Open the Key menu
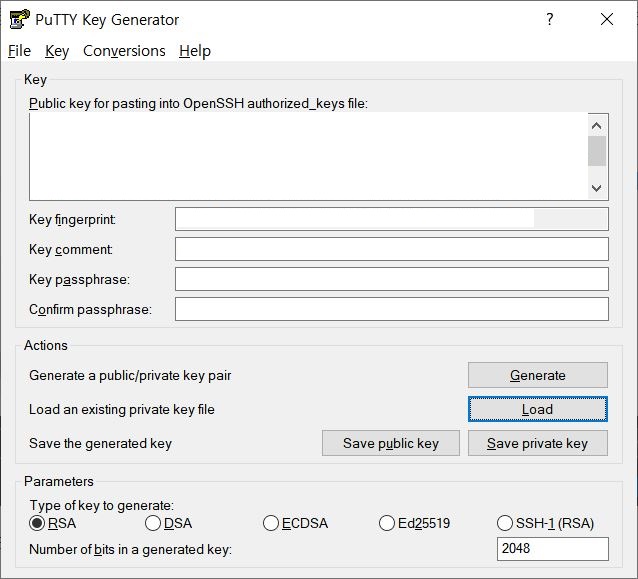Viewport: 638px width, 579px height. coord(57,51)
